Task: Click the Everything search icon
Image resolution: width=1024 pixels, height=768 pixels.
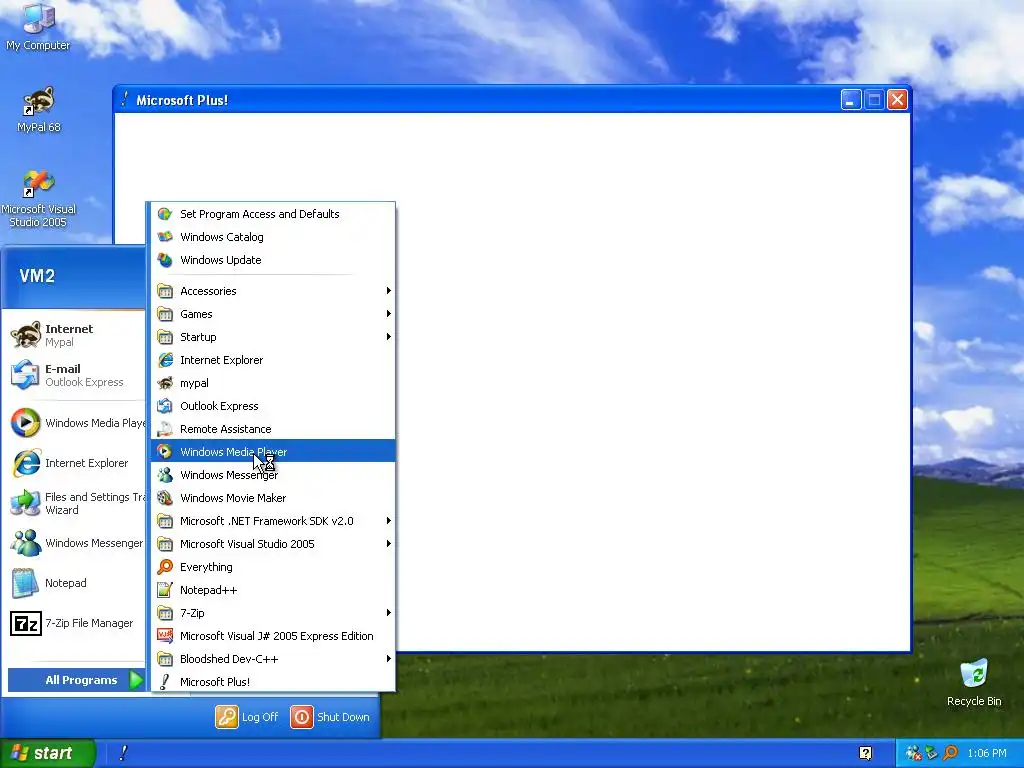Action: (165, 567)
